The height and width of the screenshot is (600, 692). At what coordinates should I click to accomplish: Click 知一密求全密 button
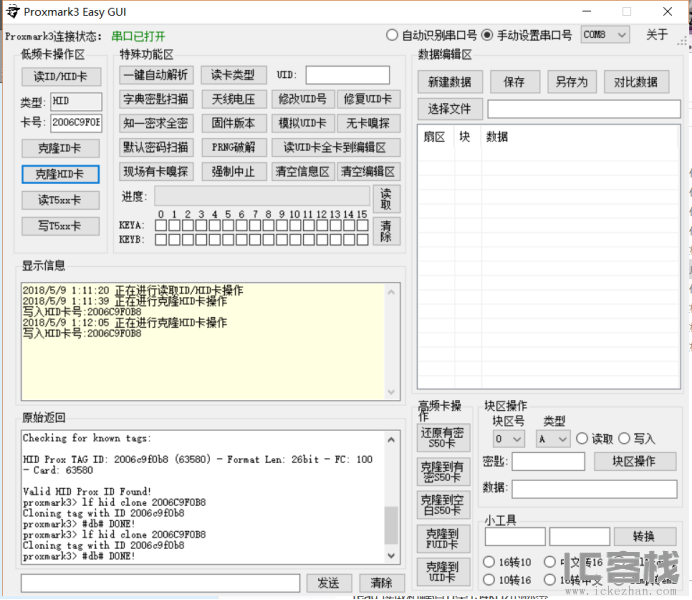coord(156,123)
